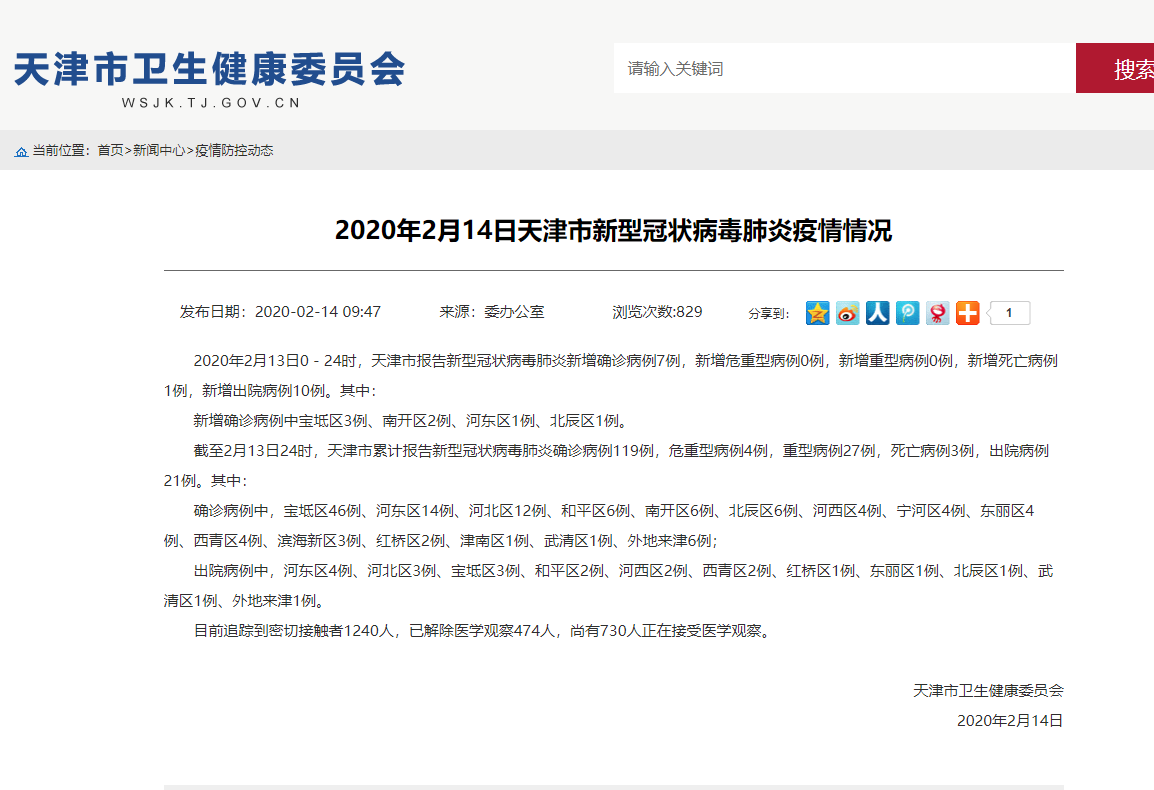1154x790 pixels.
Task: Open 新闻中心 breadcrumb link
Action: pyautogui.click(x=159, y=151)
